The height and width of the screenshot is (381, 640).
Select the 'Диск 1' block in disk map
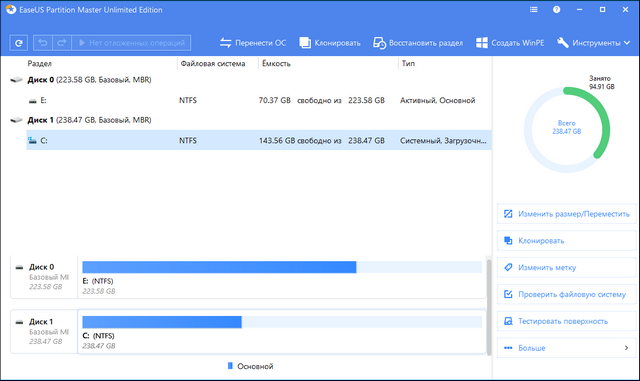[44, 331]
